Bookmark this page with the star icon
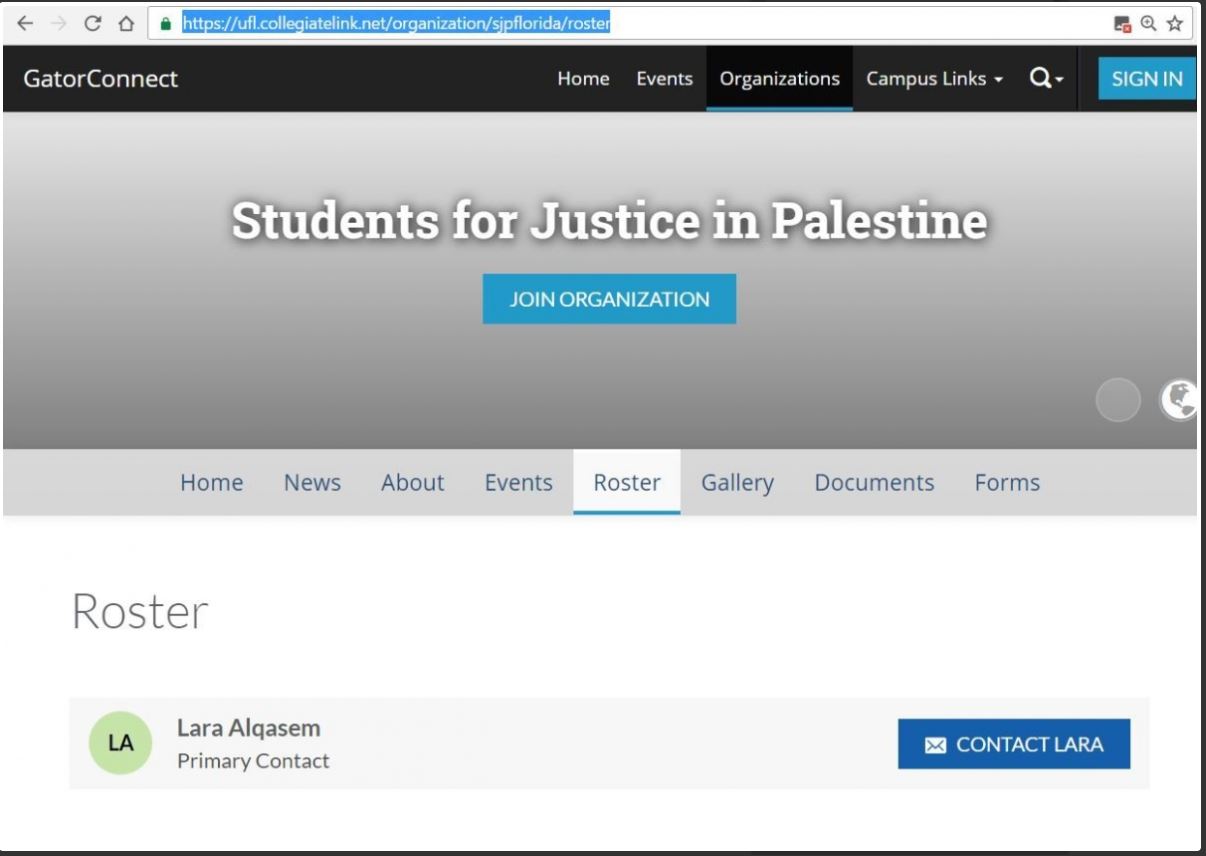Screen dimensions: 1206x856 [1174, 23]
